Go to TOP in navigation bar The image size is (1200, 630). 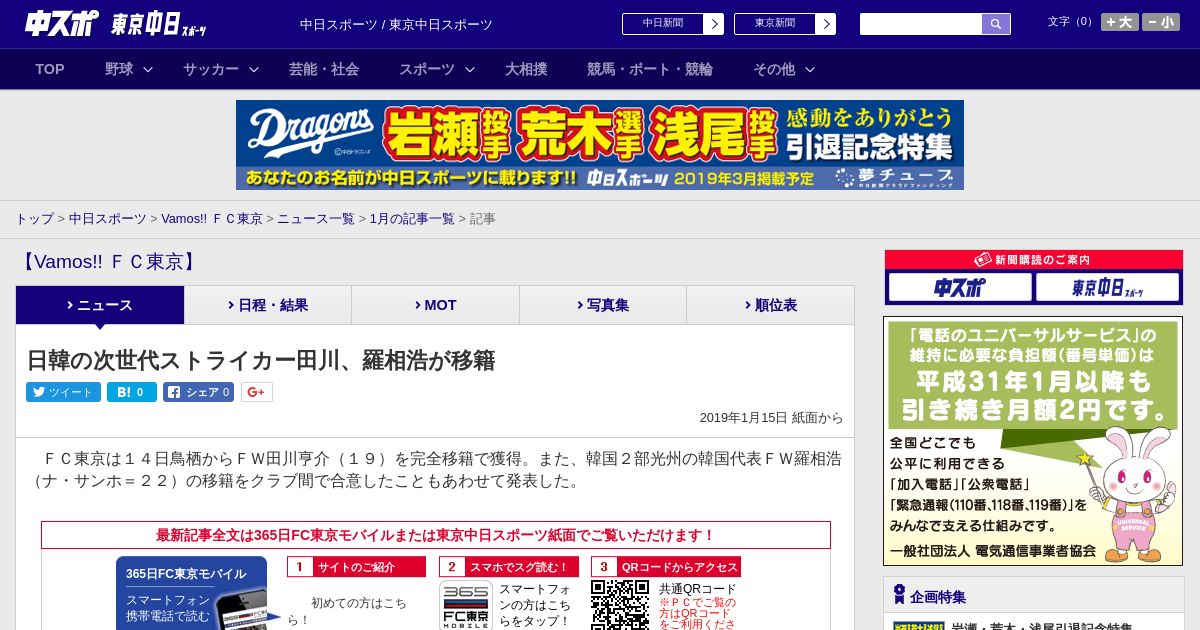click(x=50, y=69)
